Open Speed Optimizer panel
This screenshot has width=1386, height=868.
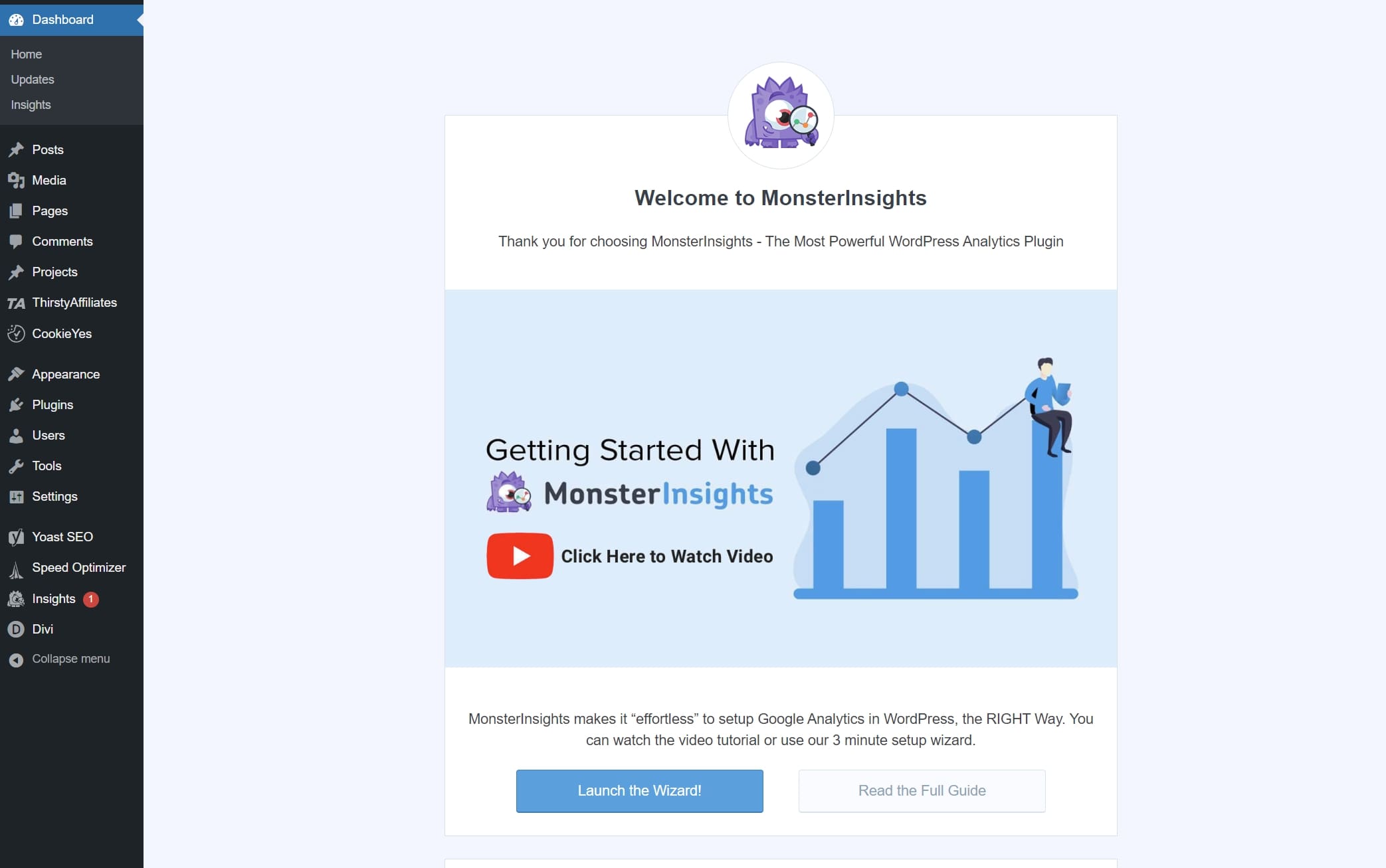coord(78,567)
